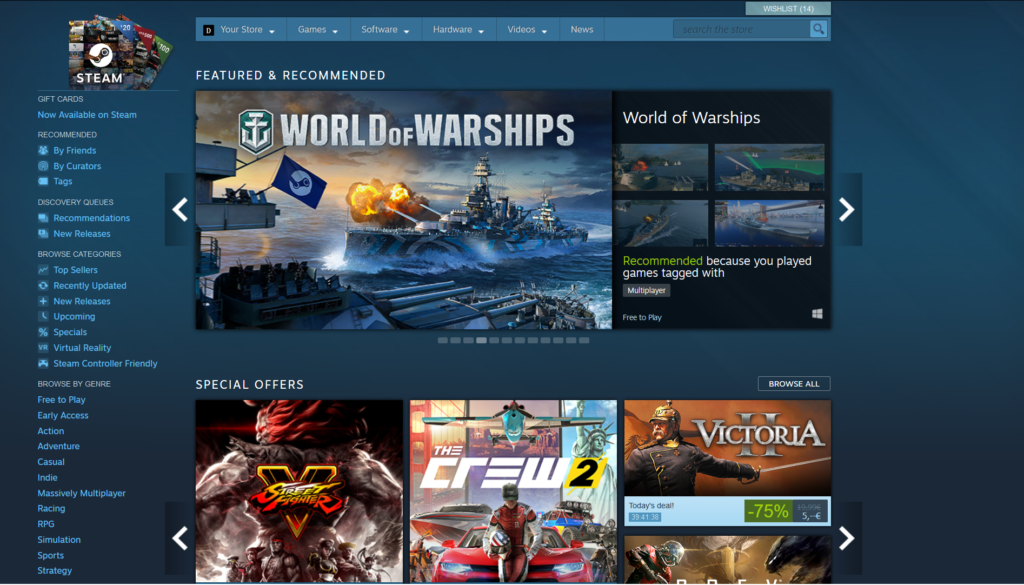Browse the RPG genre
Screen dimensions: 1024x585
(x=46, y=524)
